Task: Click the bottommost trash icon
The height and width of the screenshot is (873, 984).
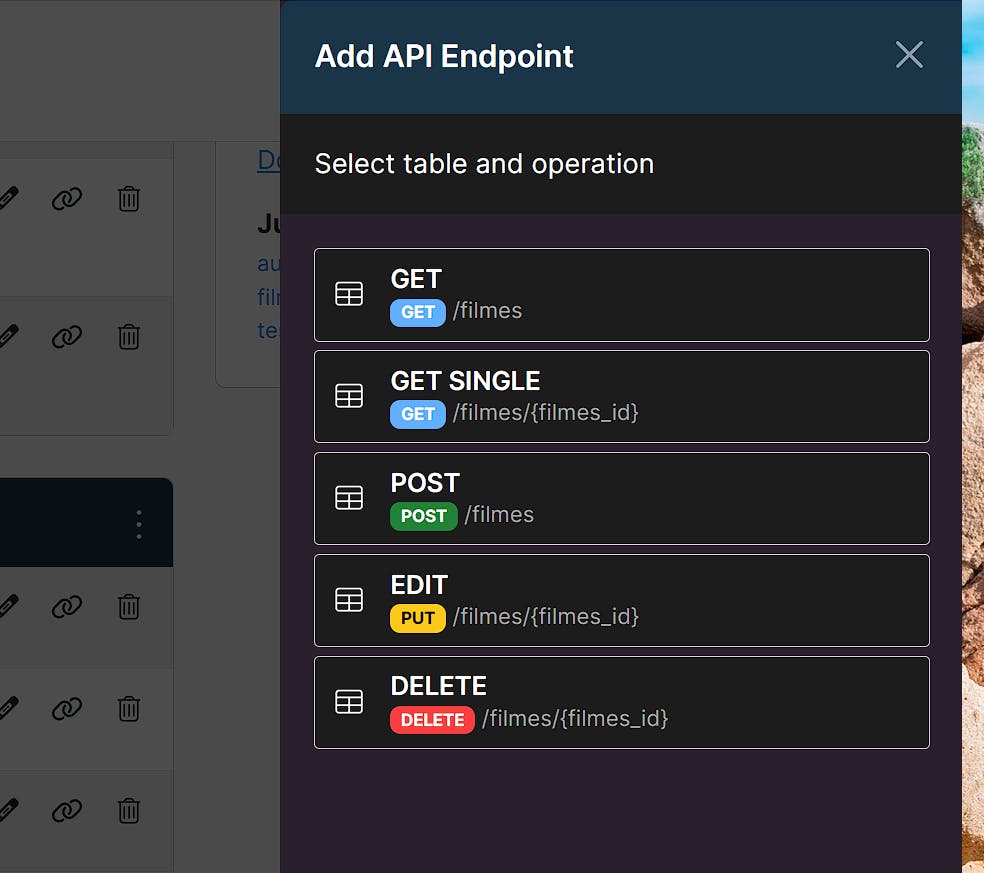Action: (x=129, y=810)
